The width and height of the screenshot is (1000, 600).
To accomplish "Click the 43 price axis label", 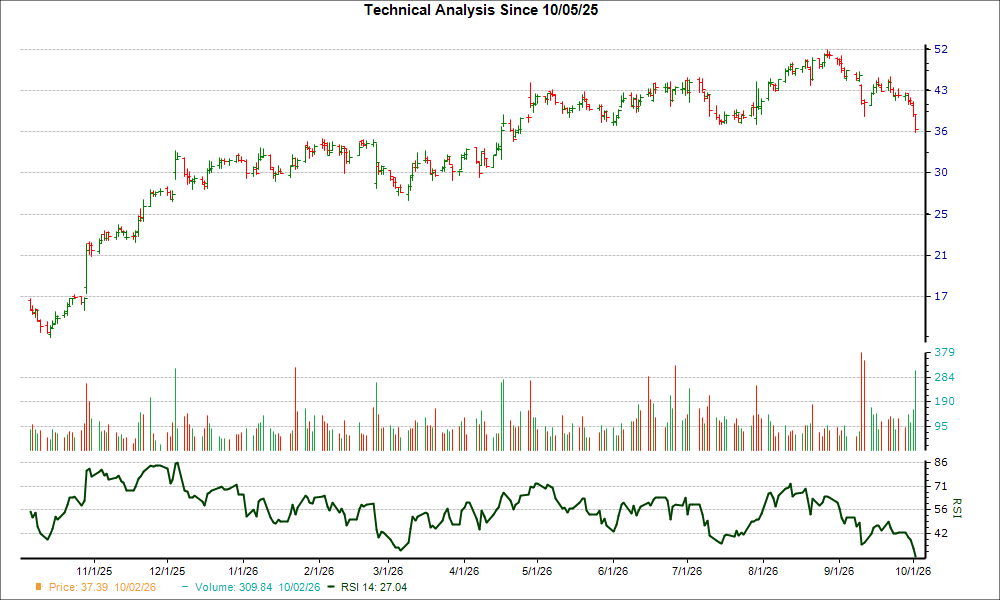I will [941, 91].
